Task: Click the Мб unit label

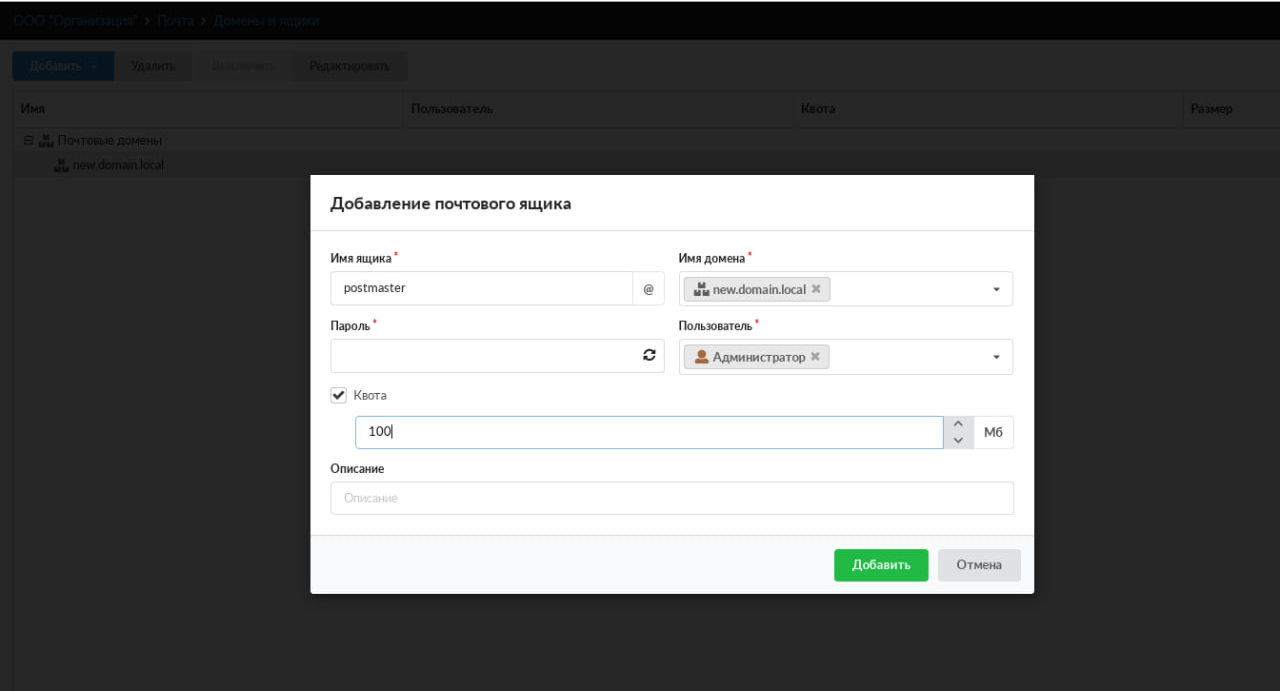Action: point(993,432)
